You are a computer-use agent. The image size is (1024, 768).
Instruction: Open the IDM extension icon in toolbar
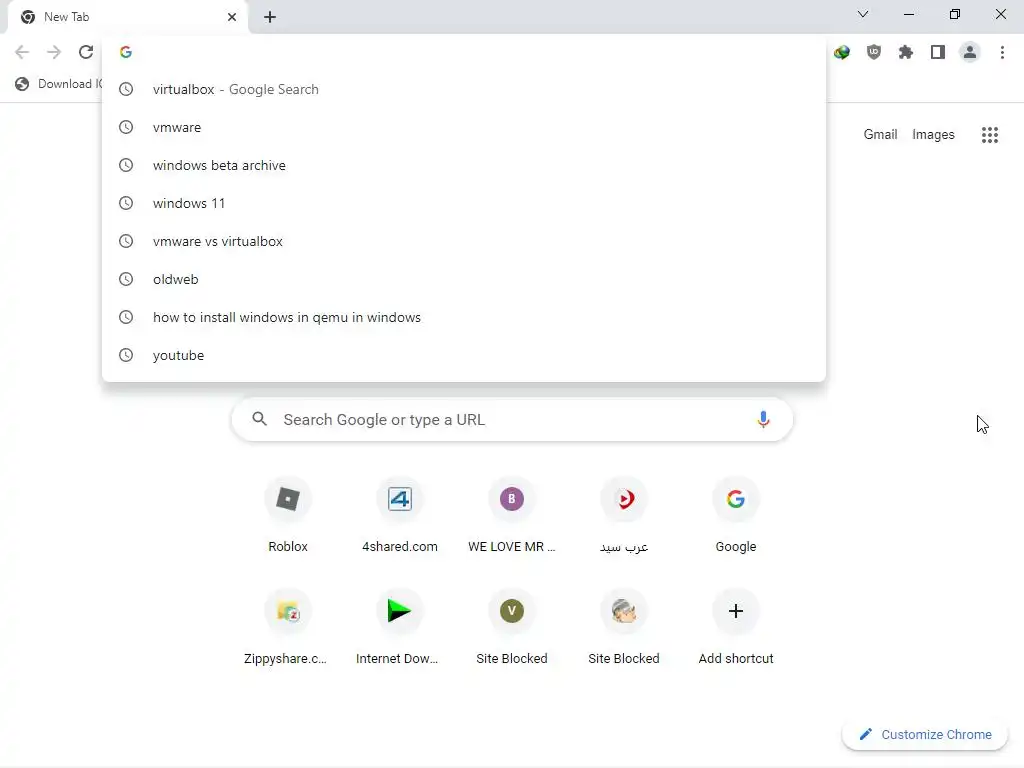pos(842,52)
